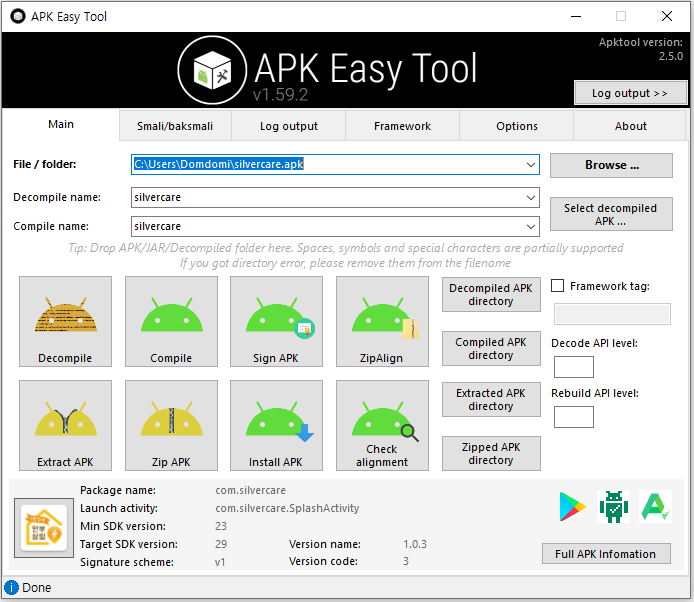The width and height of the screenshot is (694, 602).
Task: Open Extracted APK directory
Action: click(491, 400)
